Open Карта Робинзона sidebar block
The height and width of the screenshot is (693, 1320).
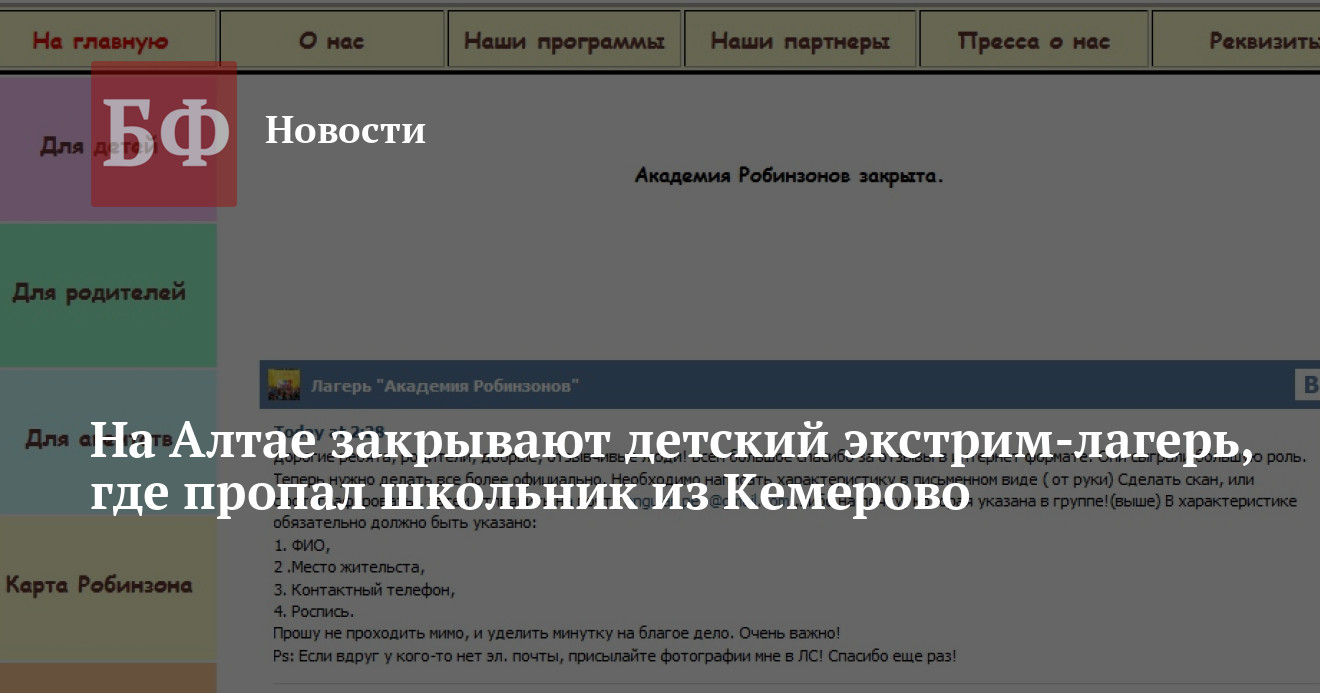coord(100,585)
